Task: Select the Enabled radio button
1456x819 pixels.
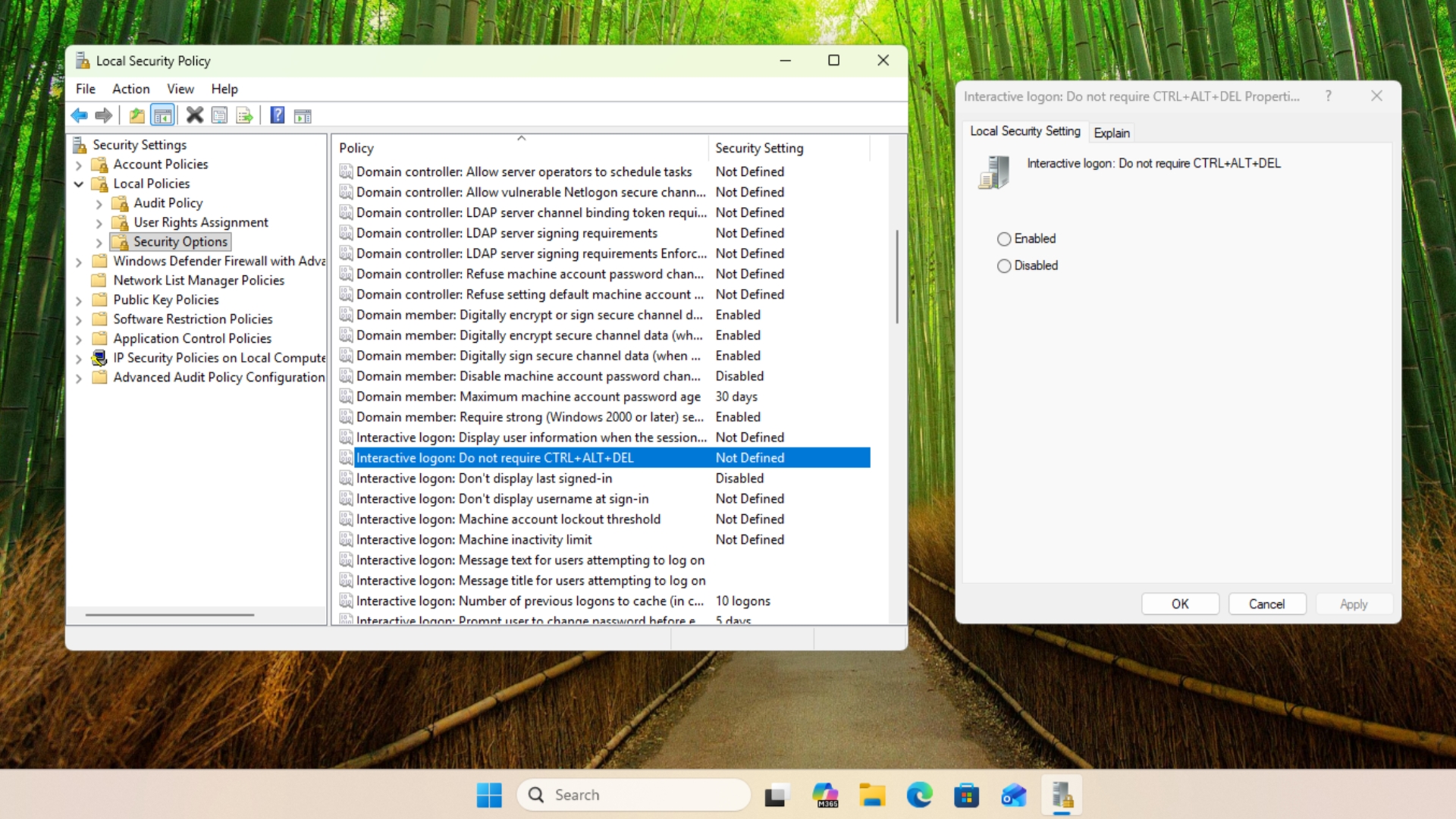Action: 1004,239
